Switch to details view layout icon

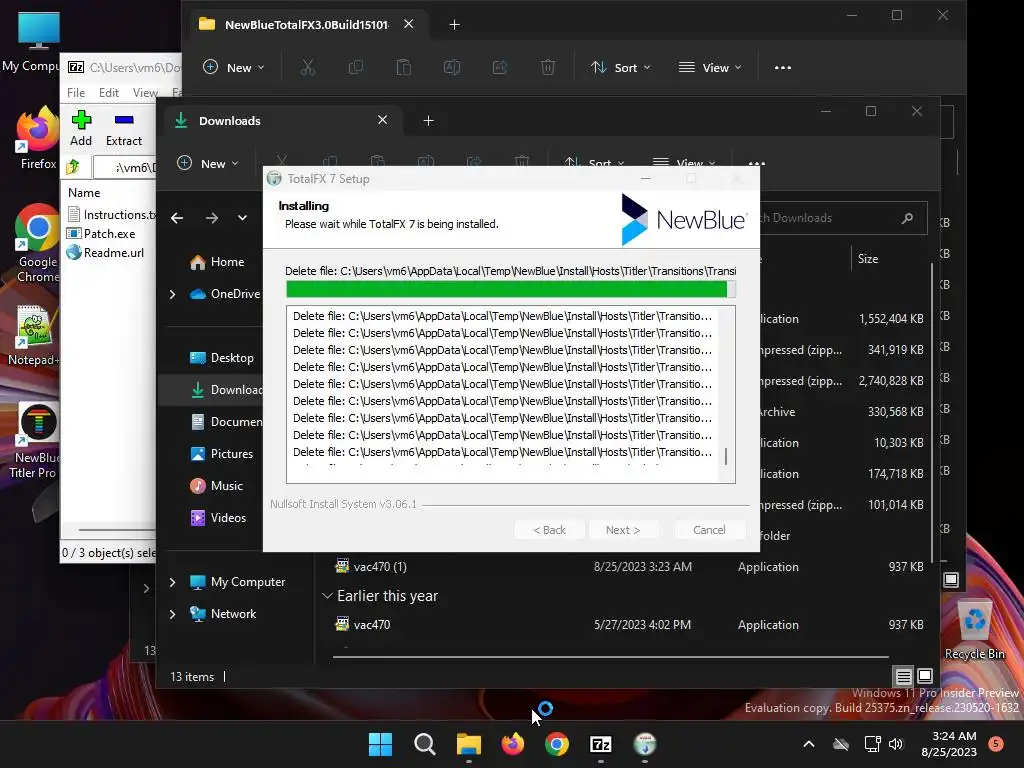903,676
